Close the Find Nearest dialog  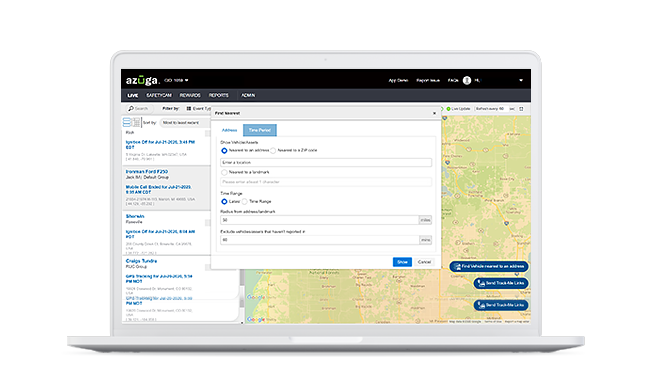pyautogui.click(x=434, y=113)
